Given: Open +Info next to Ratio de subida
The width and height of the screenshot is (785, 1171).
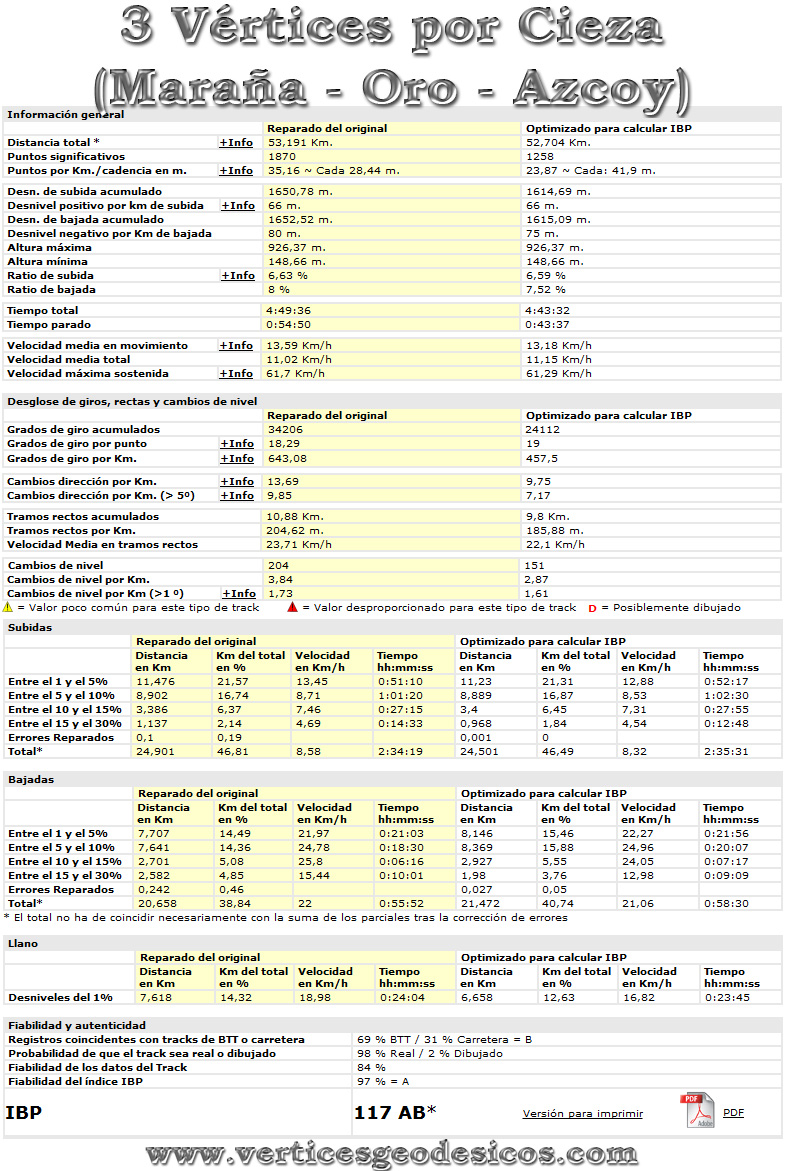Looking at the screenshot, I should pos(238,276).
